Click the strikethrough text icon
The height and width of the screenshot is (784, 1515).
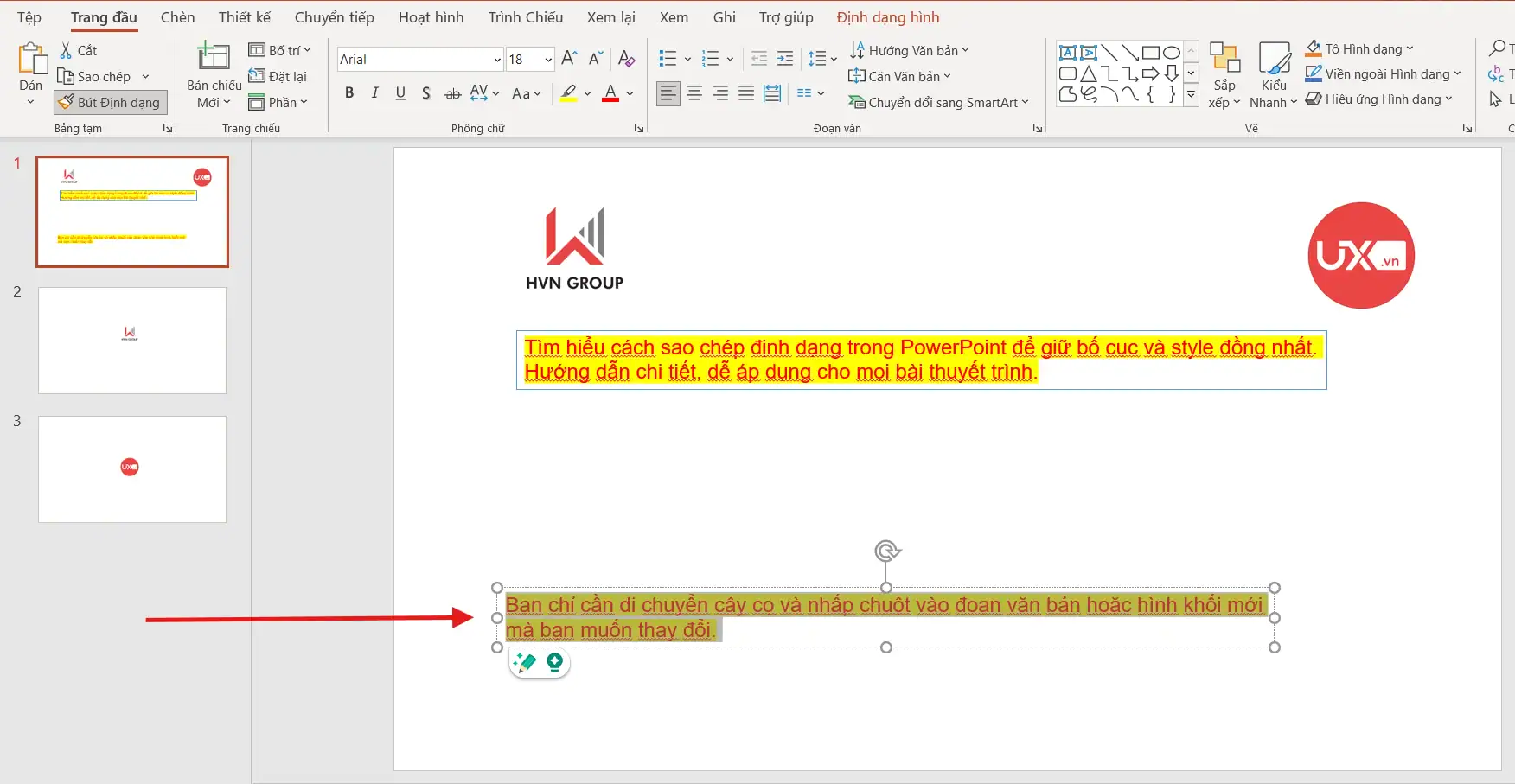tap(452, 93)
